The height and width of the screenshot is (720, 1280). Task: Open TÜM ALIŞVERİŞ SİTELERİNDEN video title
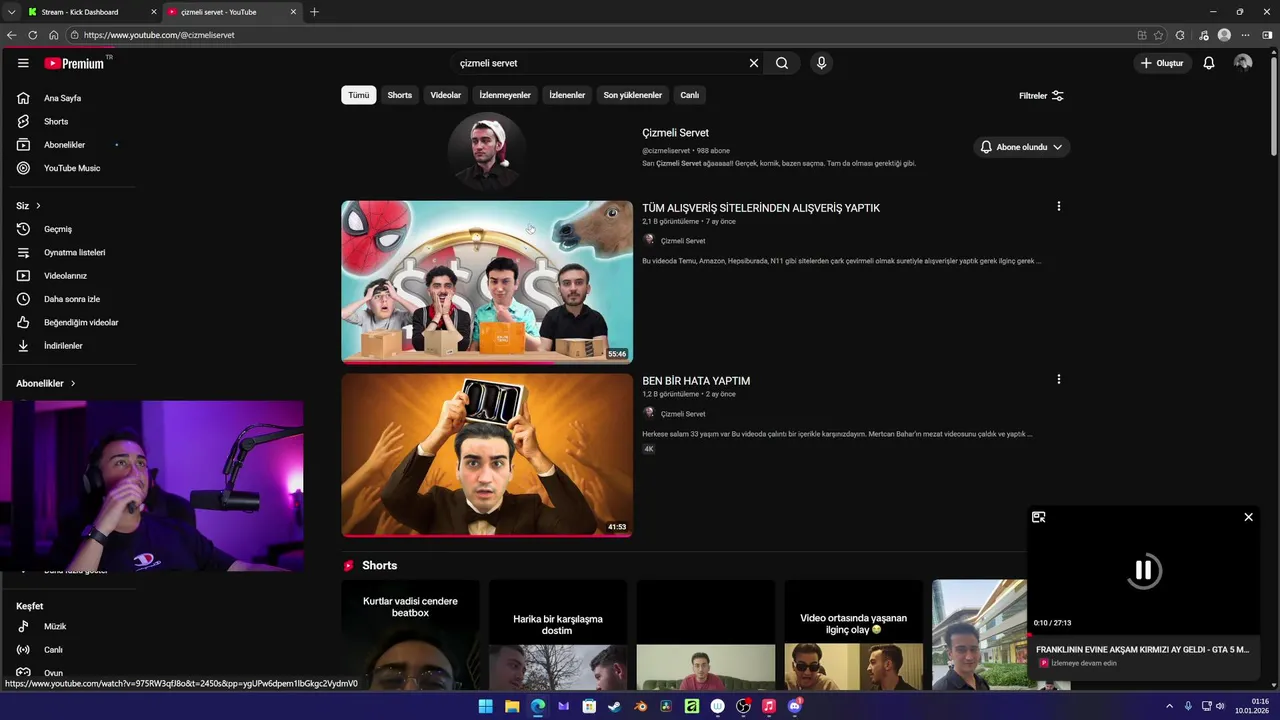761,208
